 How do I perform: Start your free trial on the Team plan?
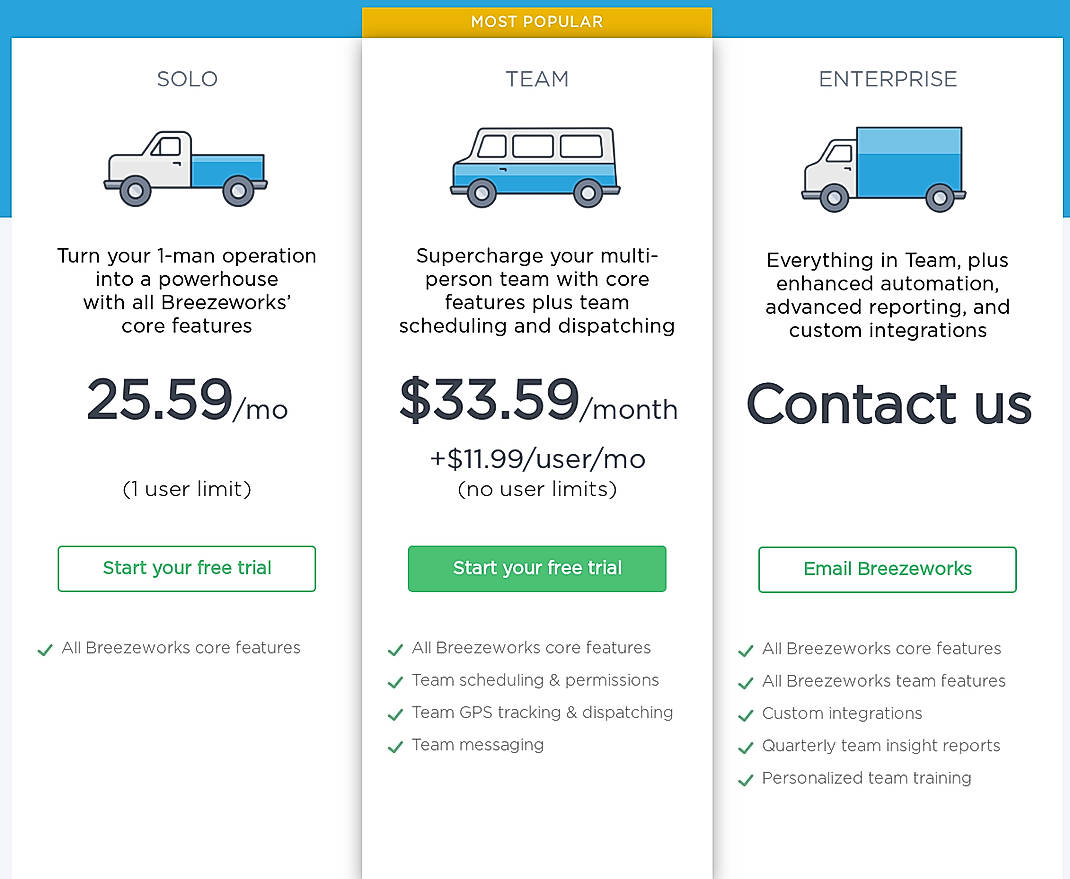pos(536,568)
